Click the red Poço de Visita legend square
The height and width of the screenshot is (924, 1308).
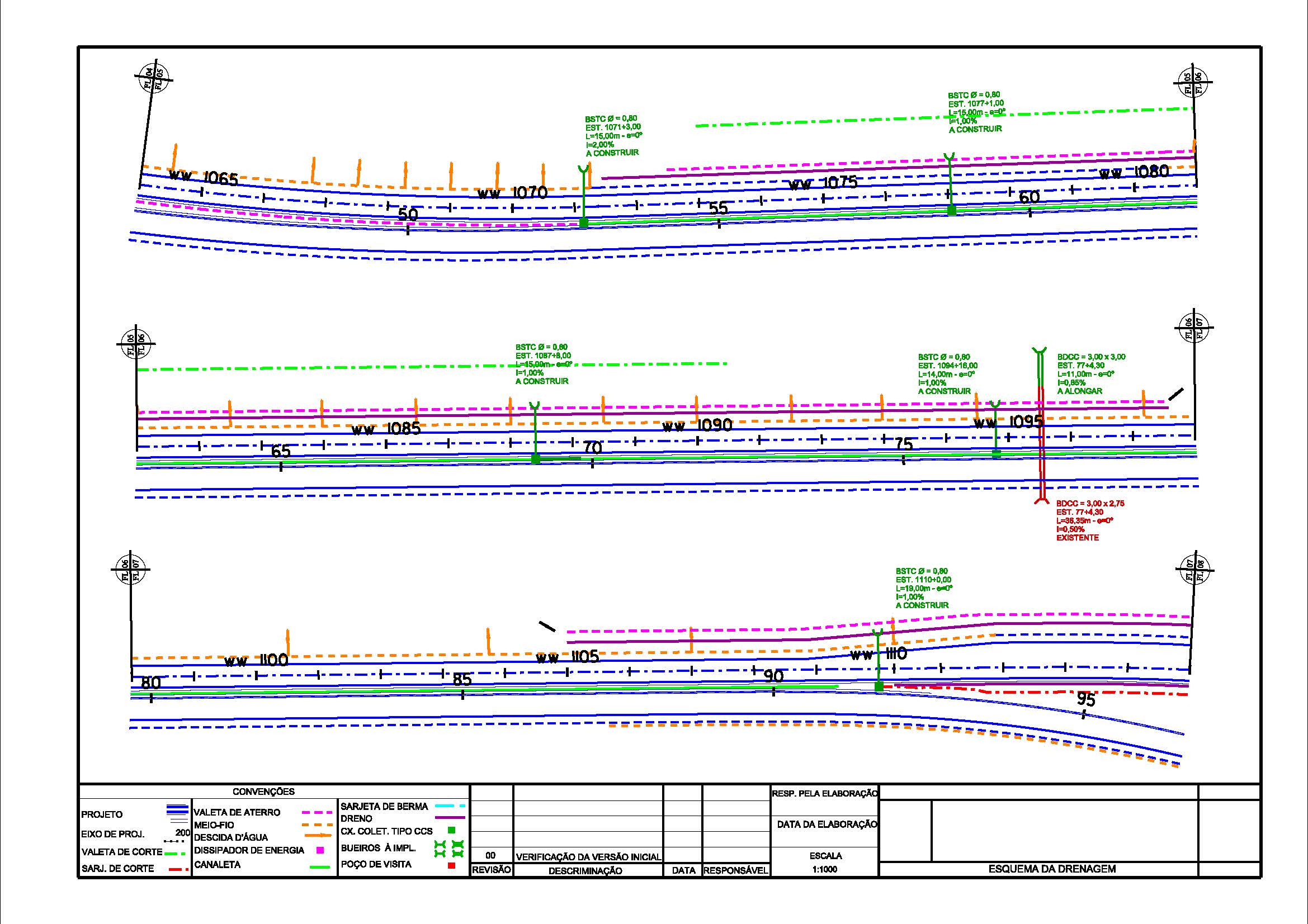tap(452, 865)
